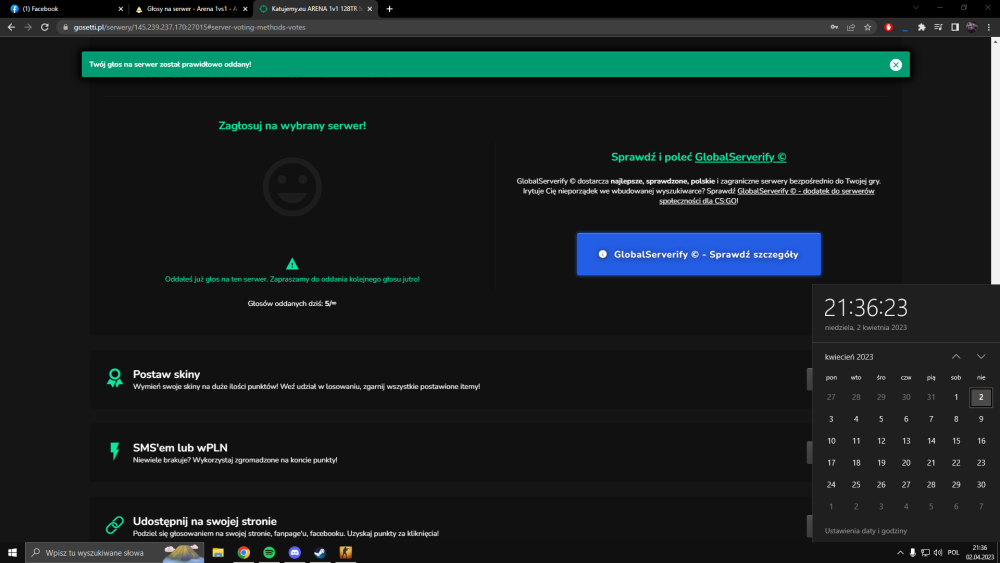Open the red extension icon in toolbar
The width and height of the screenshot is (1000, 563).
[888, 27]
